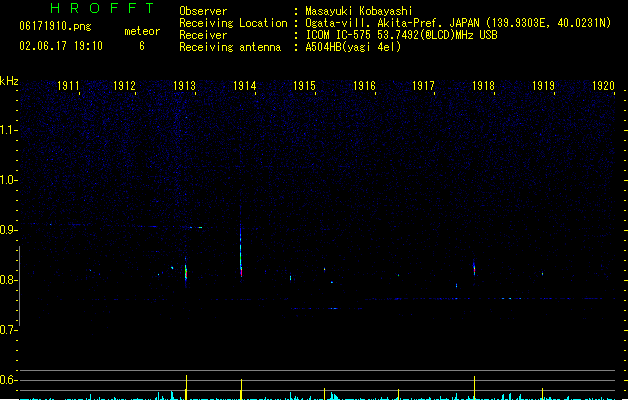Click the 'Observer' label
Screen dimensions: 629x400
203,11
